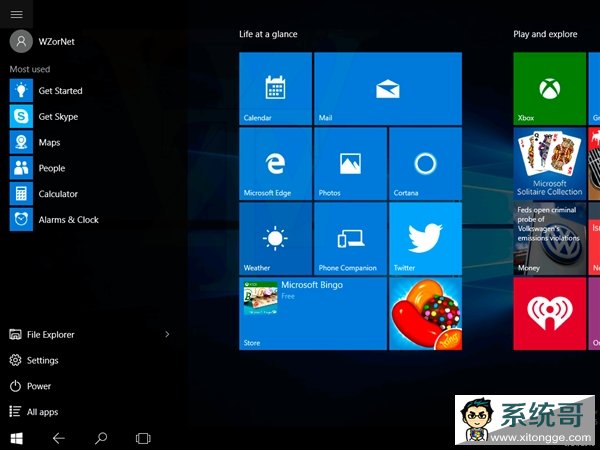Open the Money news tile
This screenshot has height=450, width=600.
(x=549, y=239)
